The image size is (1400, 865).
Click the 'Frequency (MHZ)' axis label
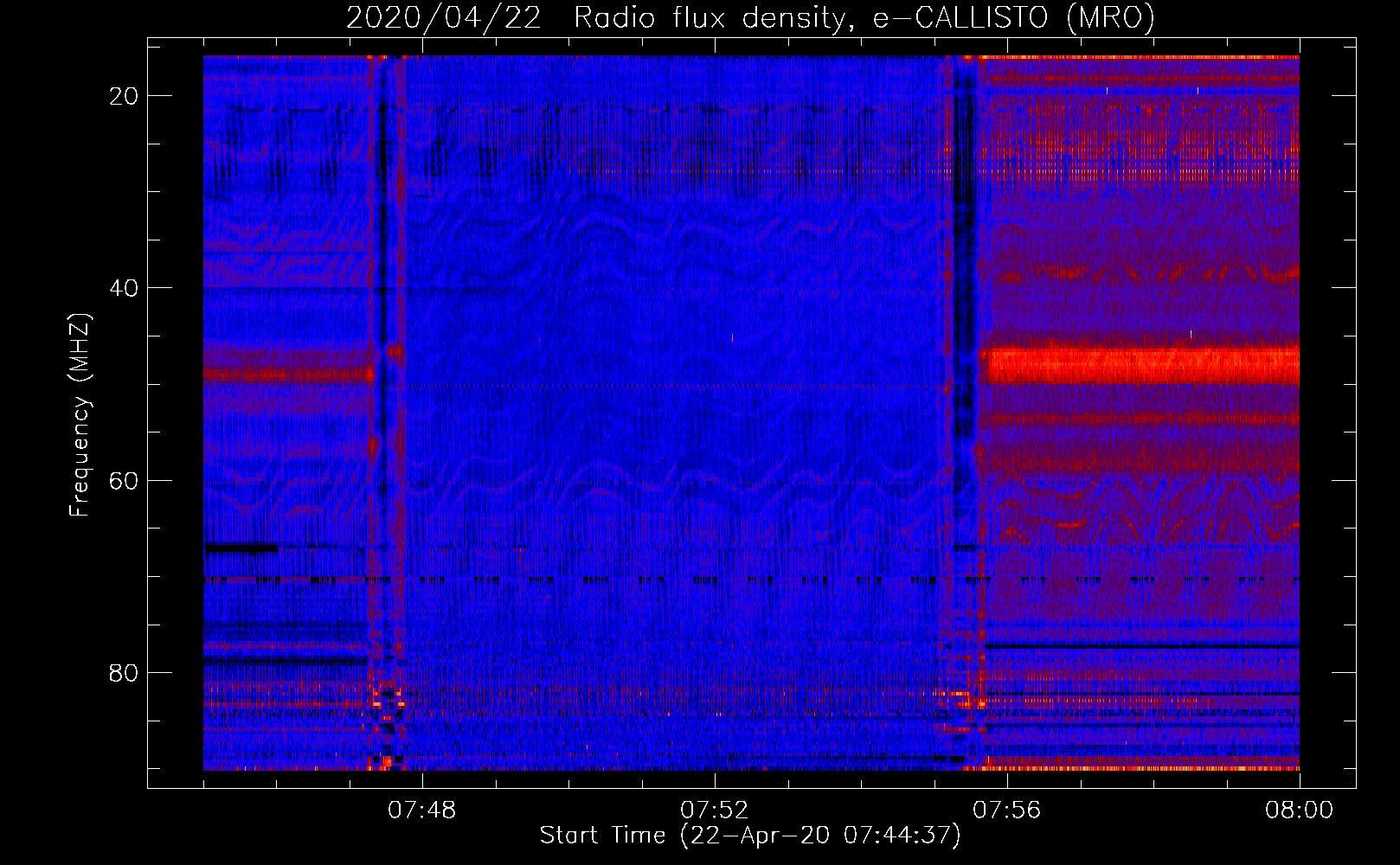click(80, 415)
